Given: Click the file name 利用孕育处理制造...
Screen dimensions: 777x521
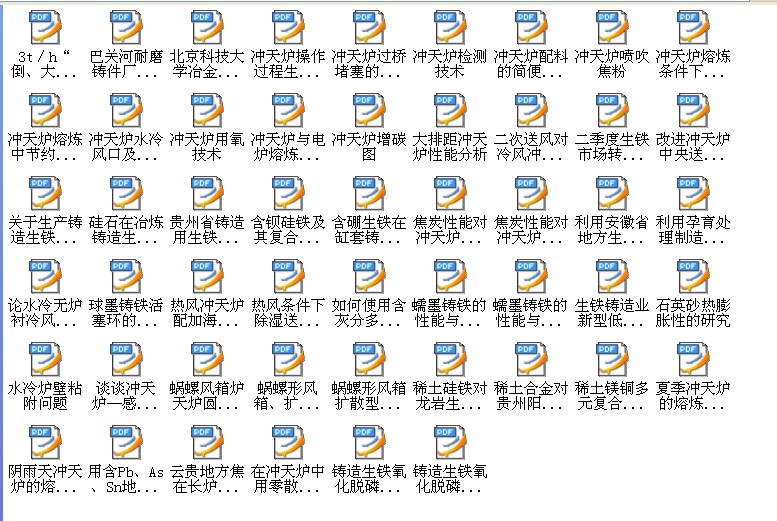Looking at the screenshot, I should coord(693,230).
